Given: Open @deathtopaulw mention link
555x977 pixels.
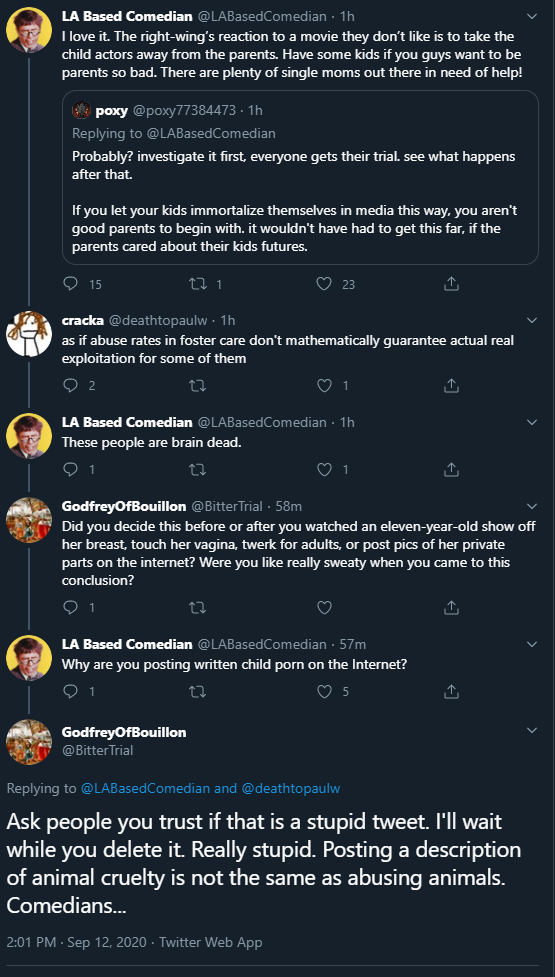Looking at the screenshot, I should pos(290,788).
